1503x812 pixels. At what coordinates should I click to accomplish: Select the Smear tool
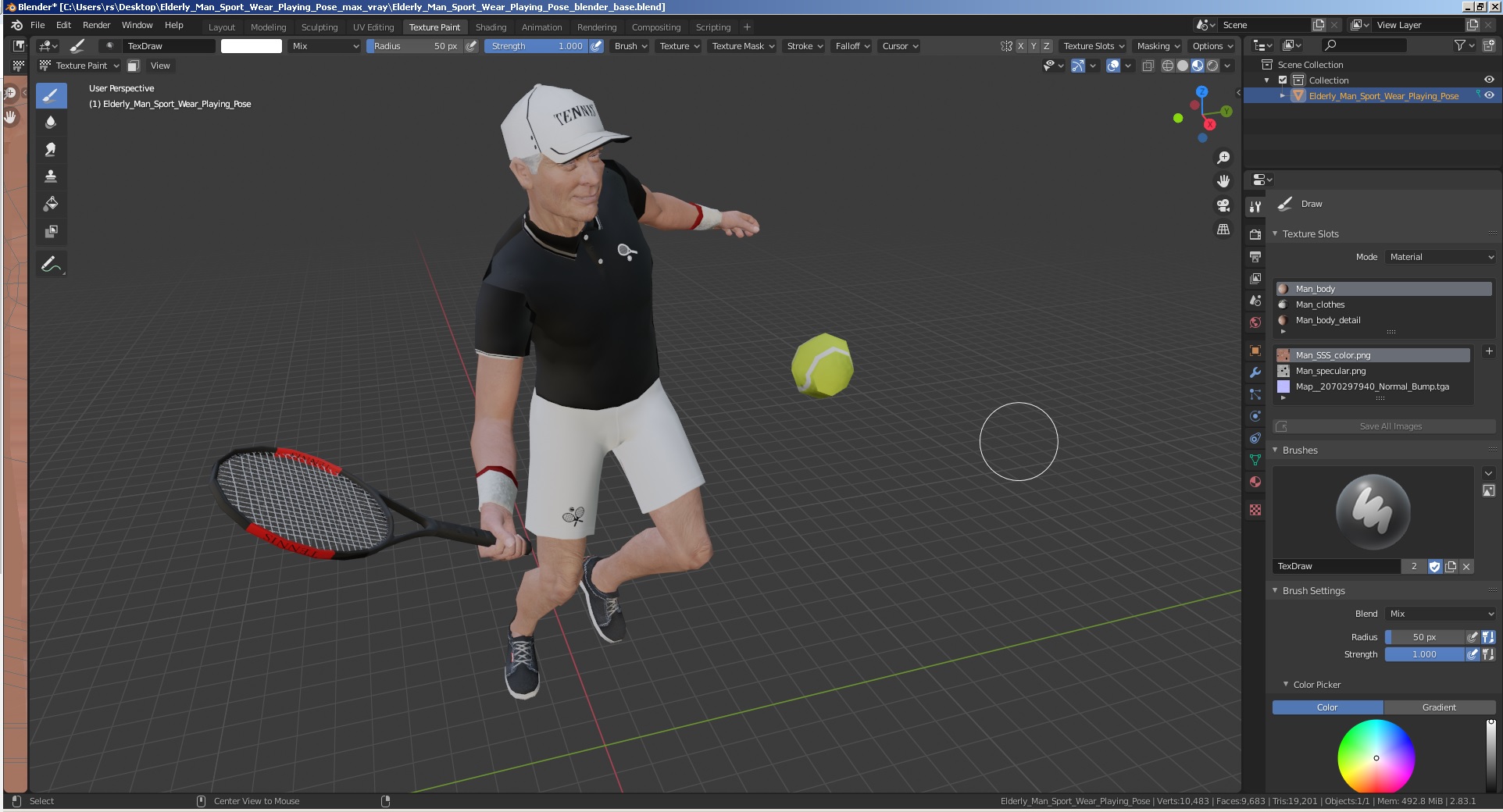51,150
